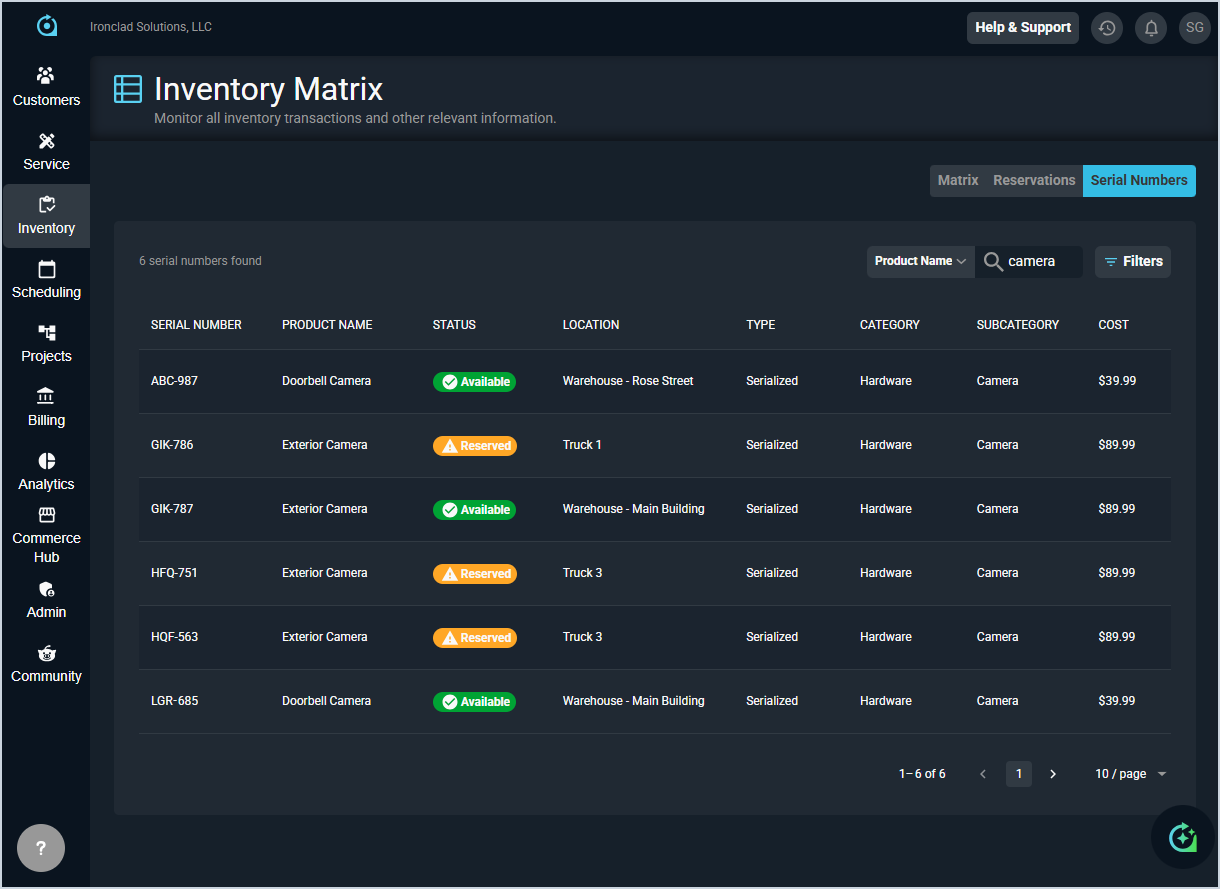The image size is (1220, 889).
Task: Open the notifications bell
Action: (1151, 28)
